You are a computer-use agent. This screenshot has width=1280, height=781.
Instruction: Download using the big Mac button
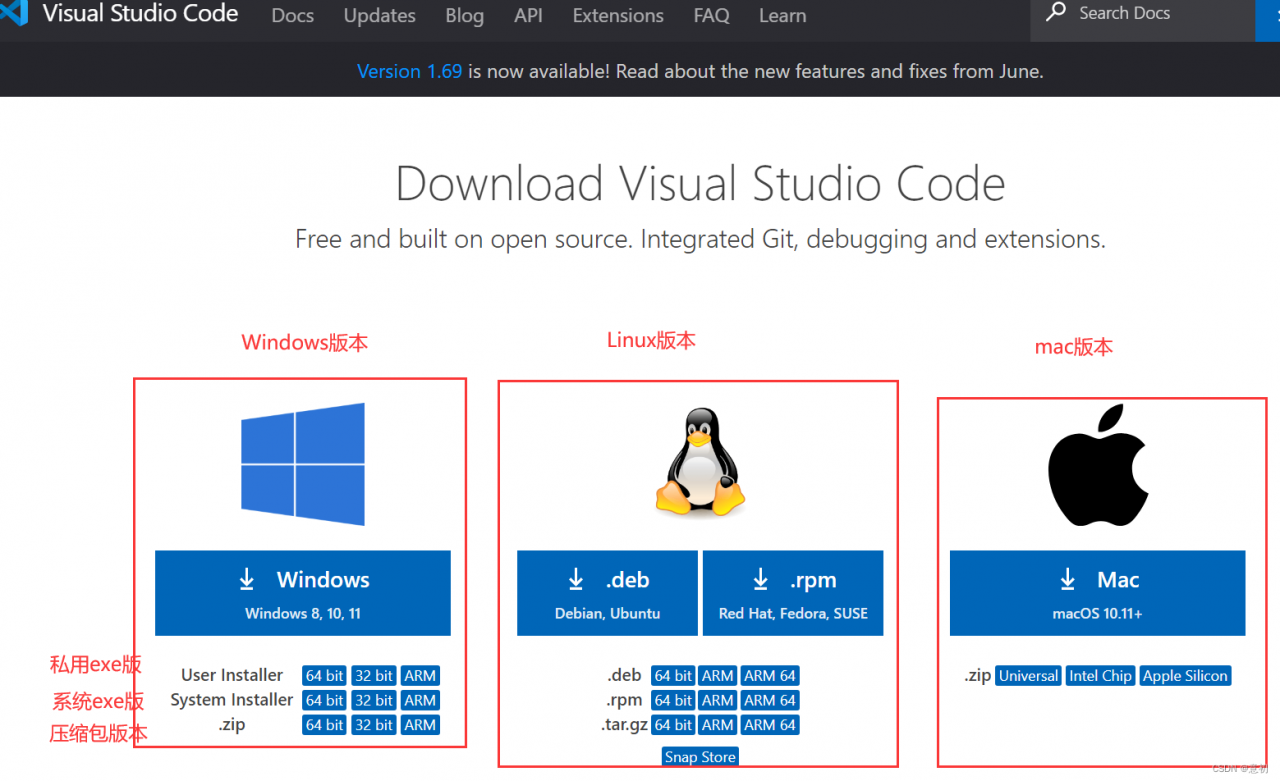pos(1098,593)
